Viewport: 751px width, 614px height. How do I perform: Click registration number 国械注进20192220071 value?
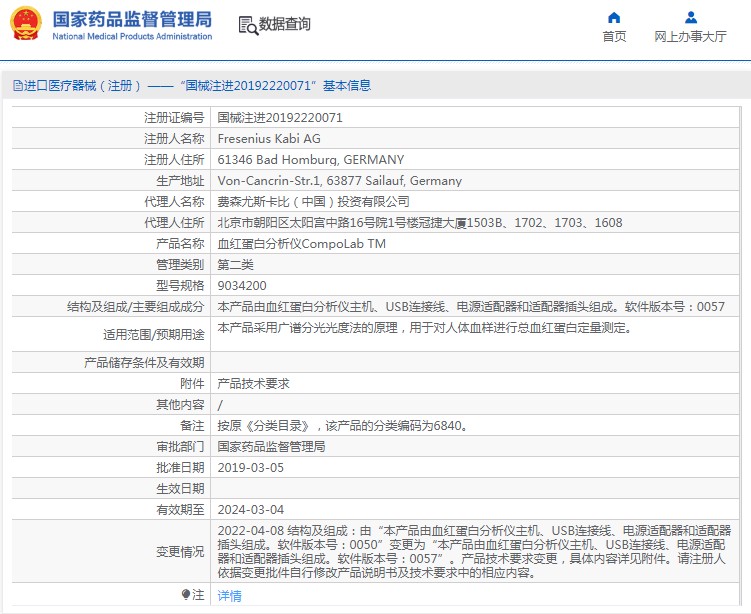(x=280, y=118)
